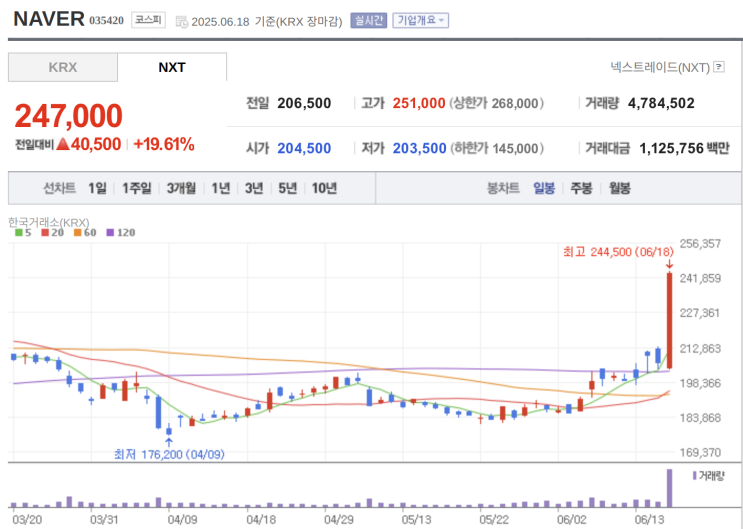Select the NXT tab
Screen dimensions: 743x529
[x=172, y=67]
